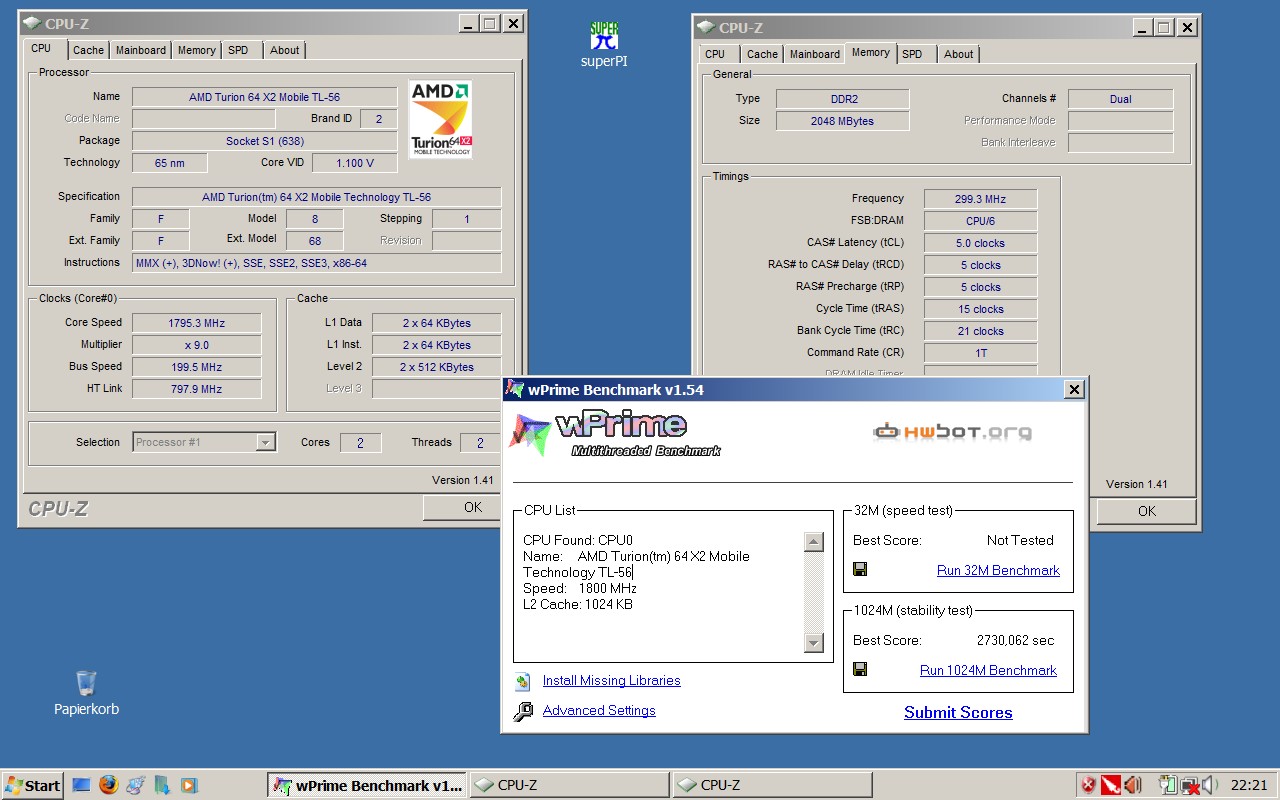
Task: Click the Show Desktop quick launch icon
Action: (82, 785)
